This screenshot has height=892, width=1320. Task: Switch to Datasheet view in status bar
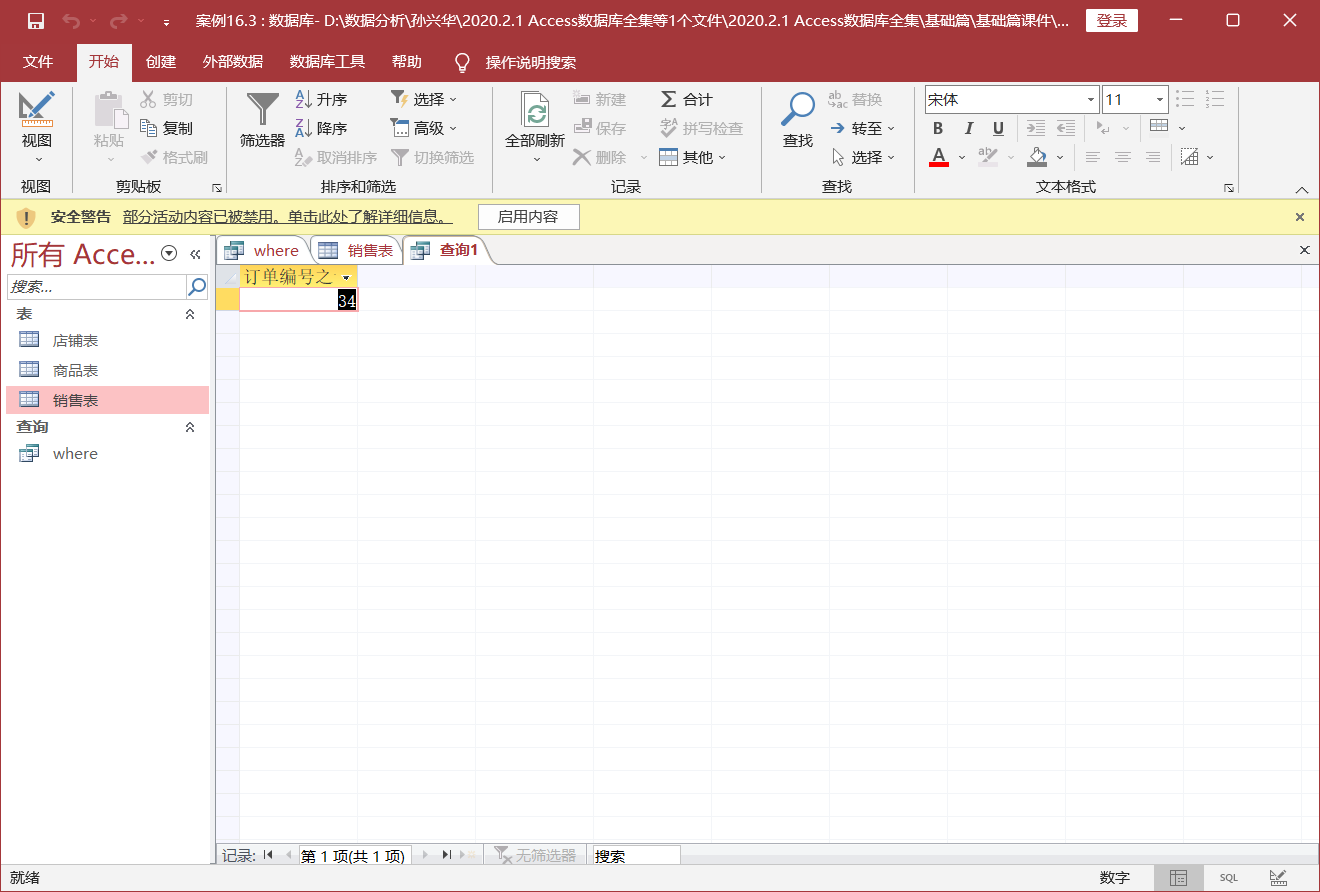point(1178,878)
